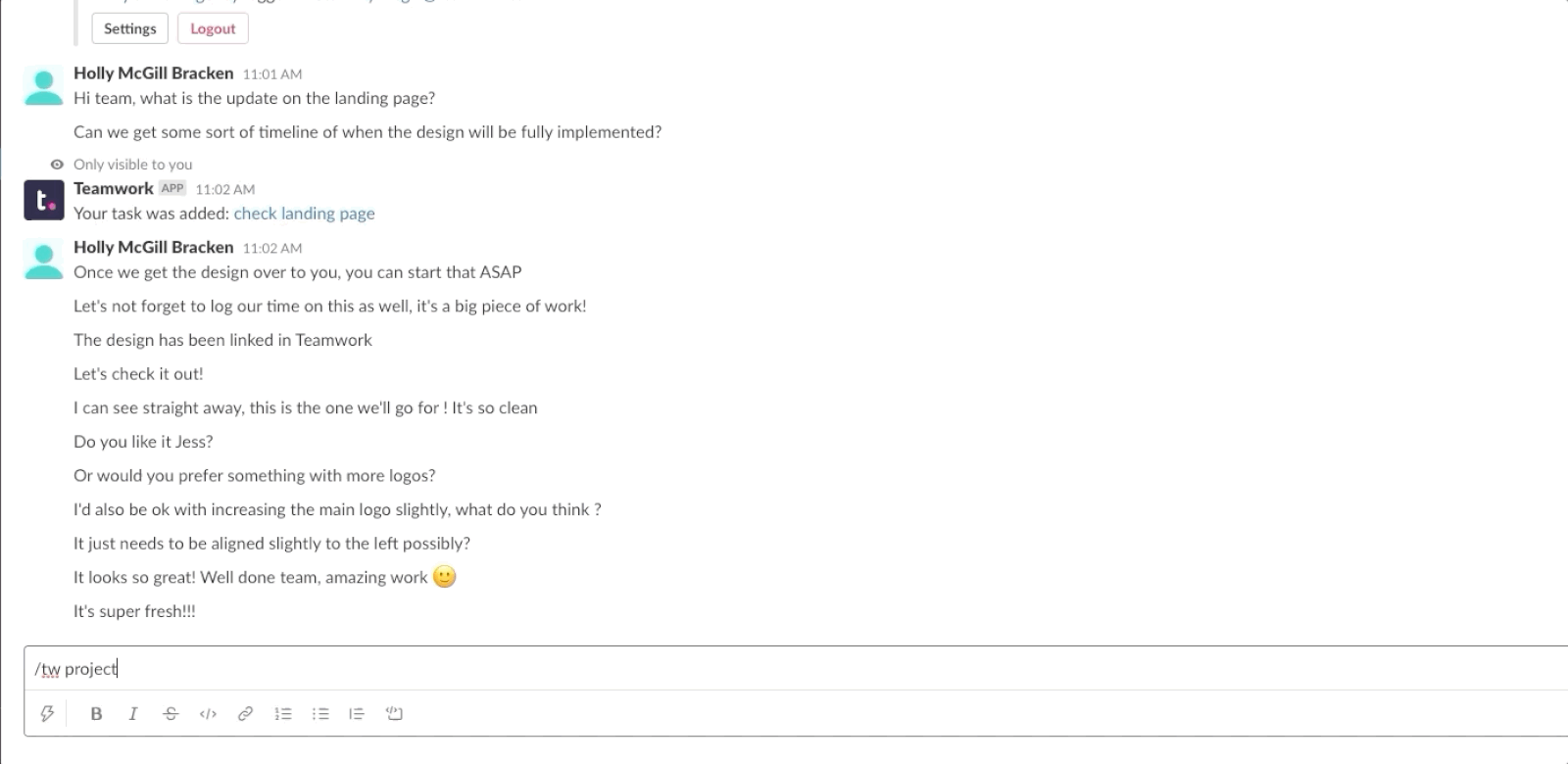Click into the message input field

(x=784, y=669)
